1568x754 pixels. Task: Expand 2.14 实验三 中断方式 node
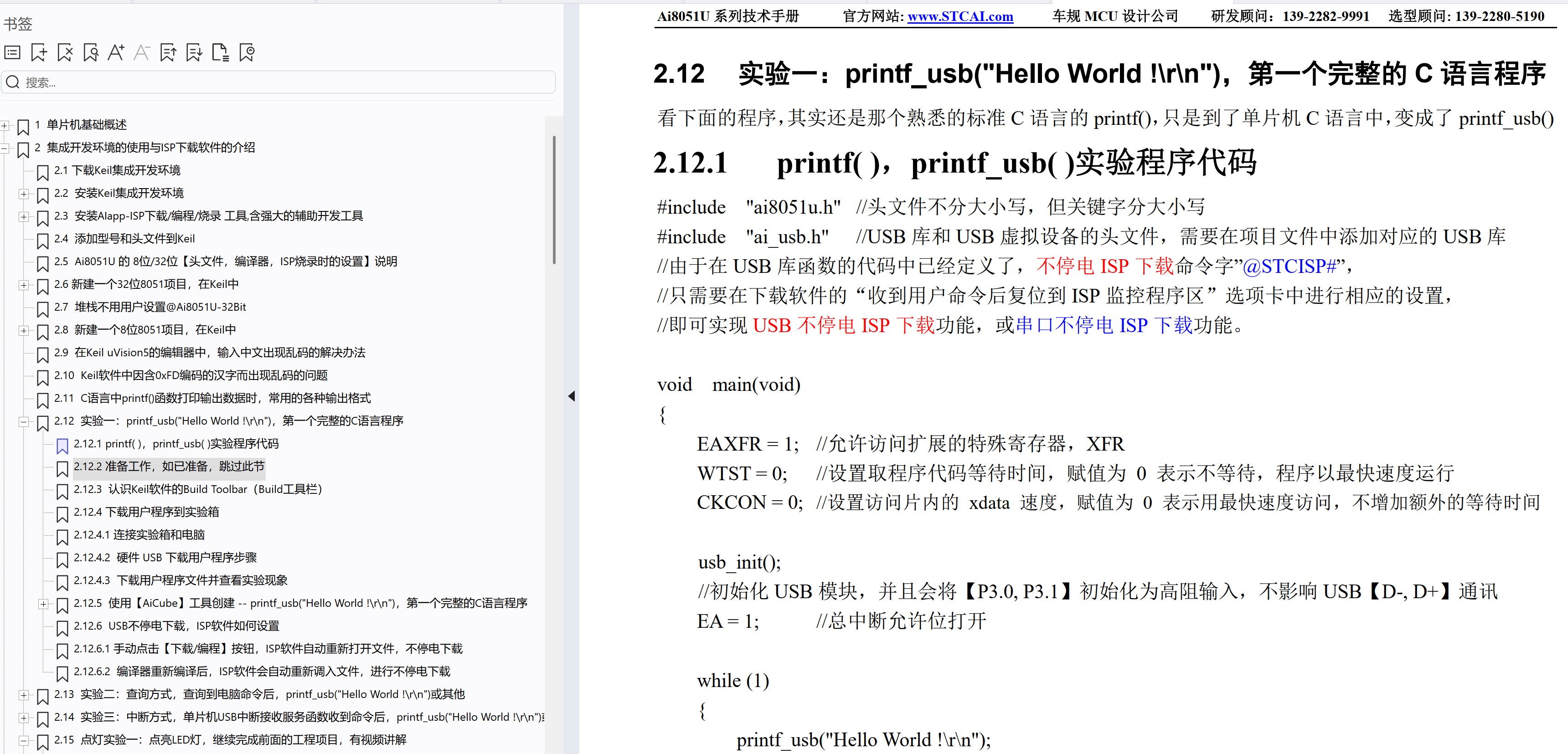[24, 718]
